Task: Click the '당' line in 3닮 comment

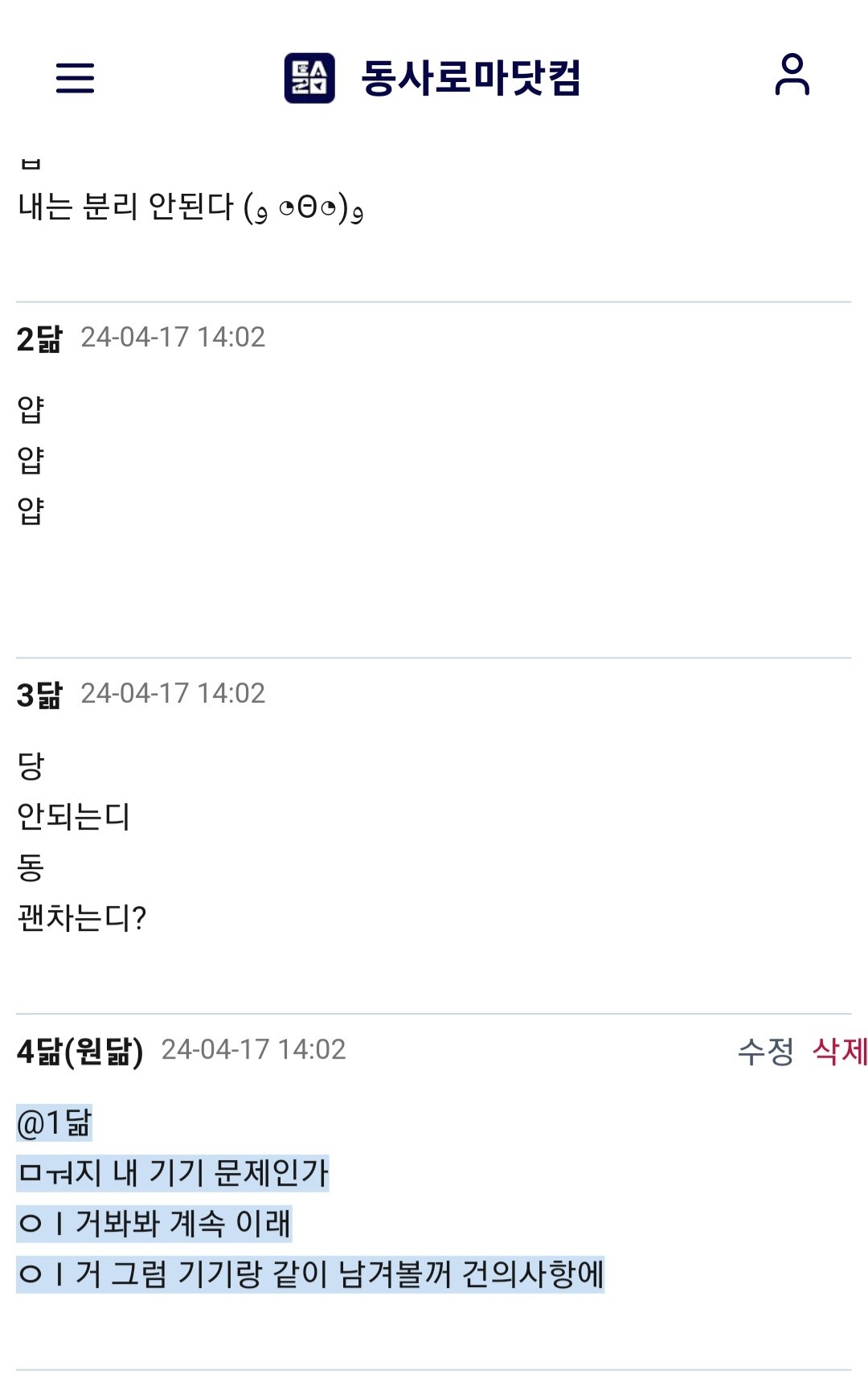Action: (x=31, y=766)
